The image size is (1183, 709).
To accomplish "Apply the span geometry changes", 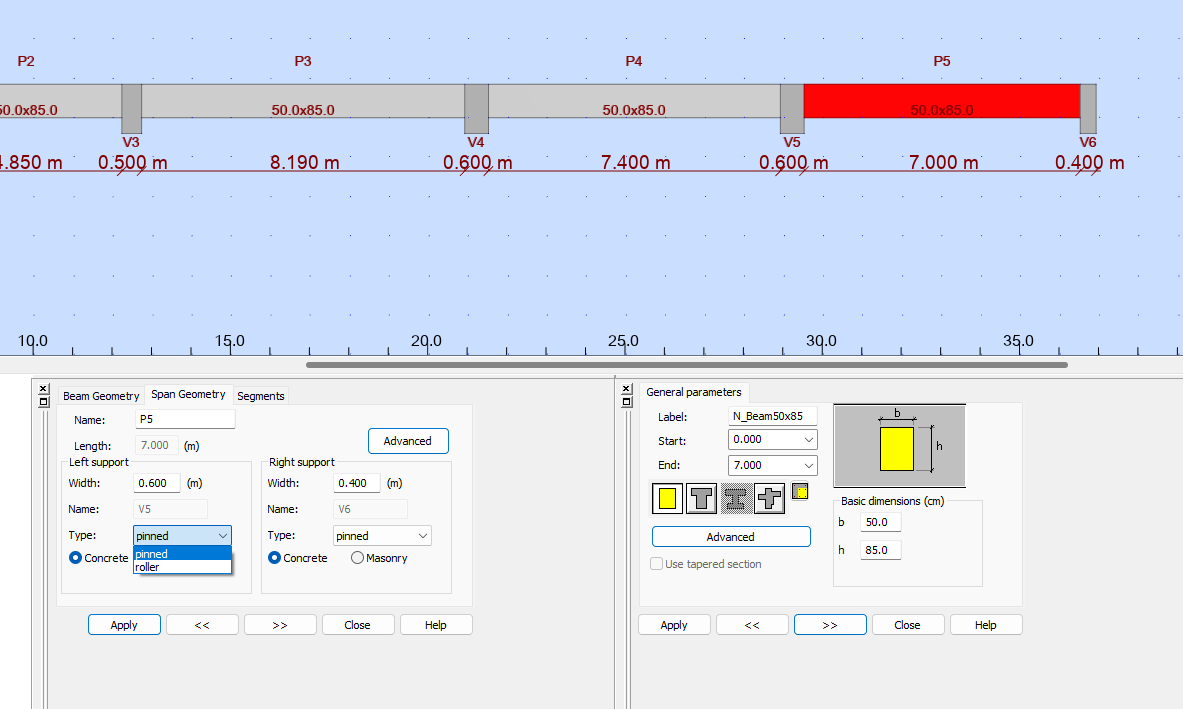I will pyautogui.click(x=124, y=625).
